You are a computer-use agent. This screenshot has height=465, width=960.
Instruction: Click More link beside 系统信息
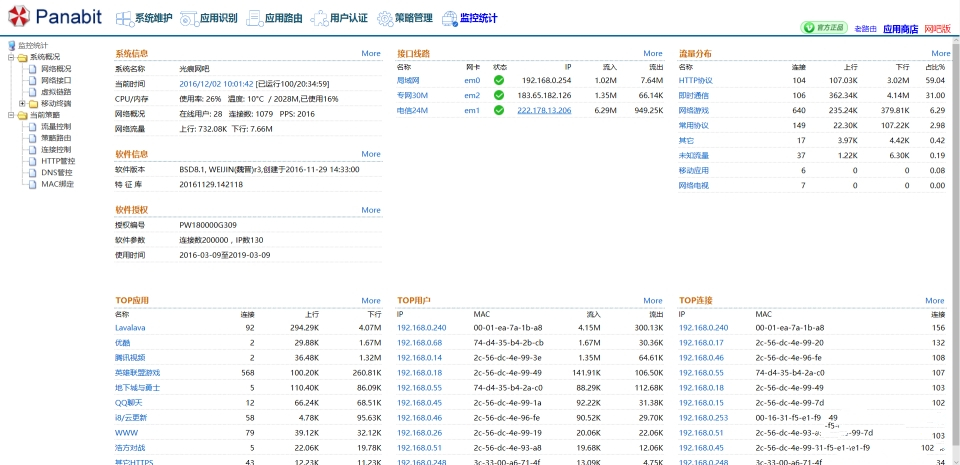pos(370,53)
